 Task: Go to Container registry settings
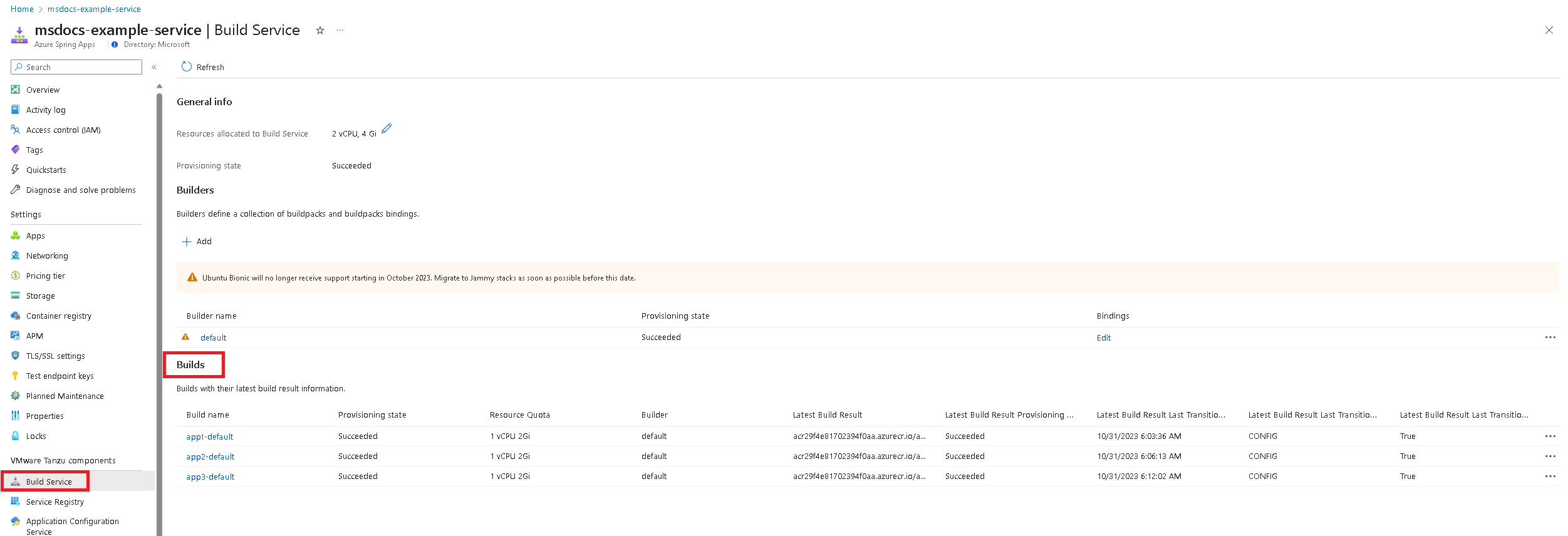tap(59, 316)
